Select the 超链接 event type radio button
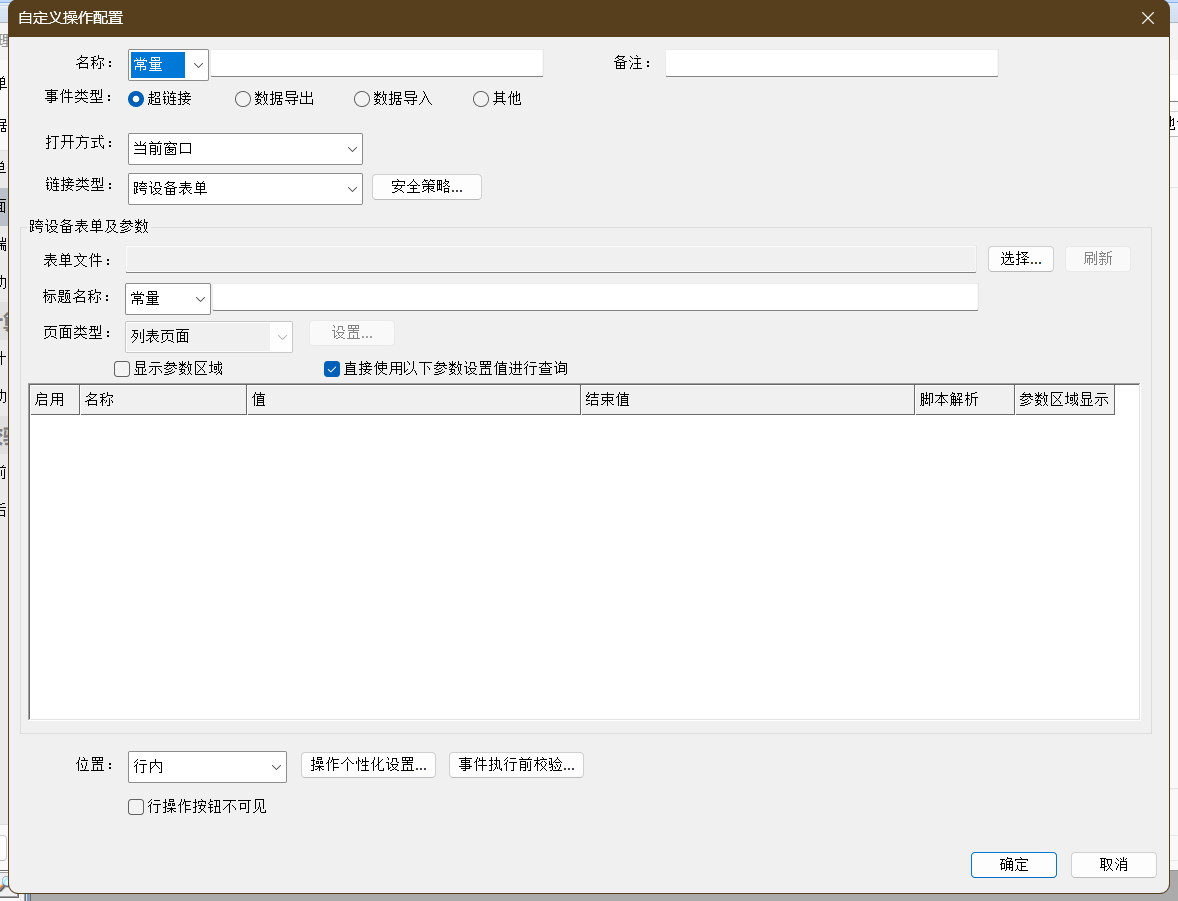Viewport: 1178px width, 901px height. point(136,99)
